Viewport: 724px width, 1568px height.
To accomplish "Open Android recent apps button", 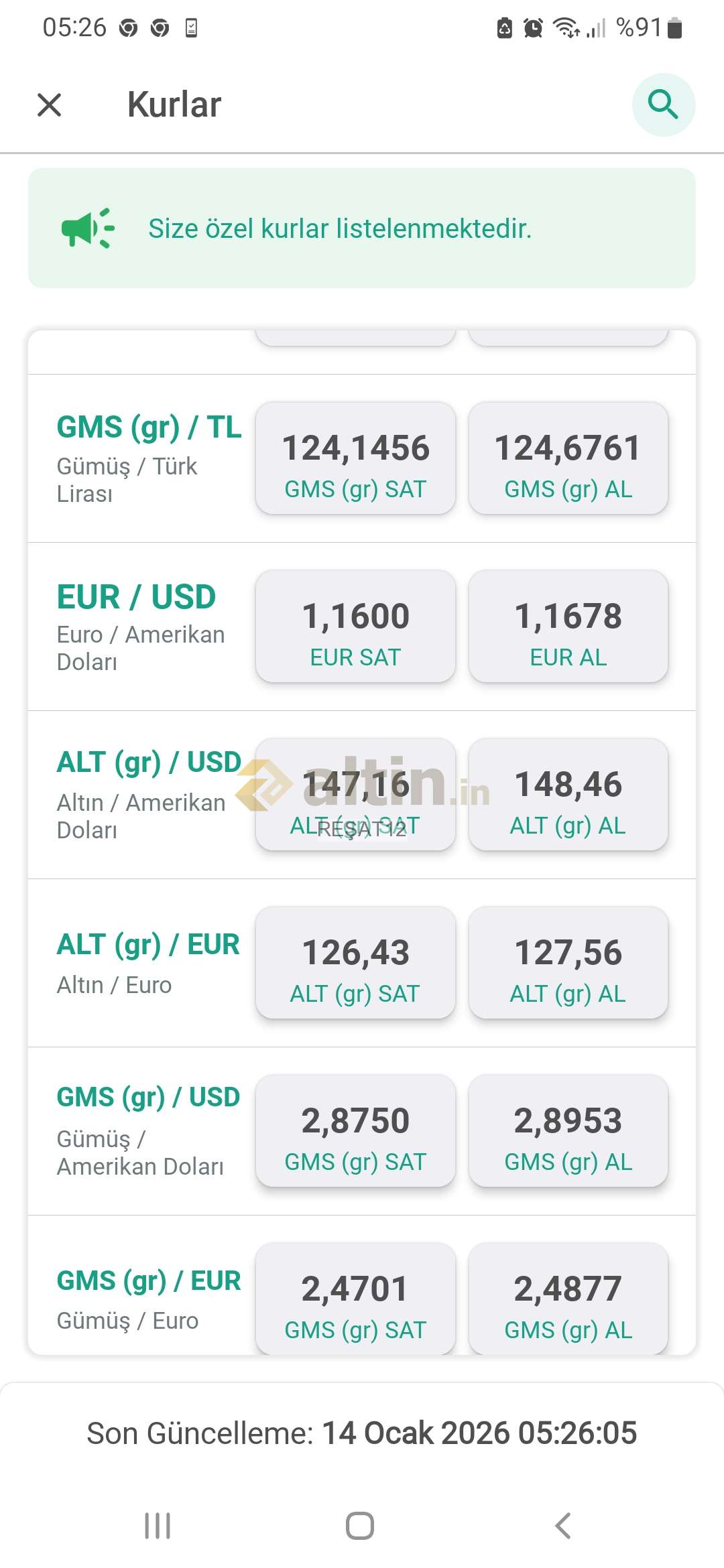I will point(158,1526).
